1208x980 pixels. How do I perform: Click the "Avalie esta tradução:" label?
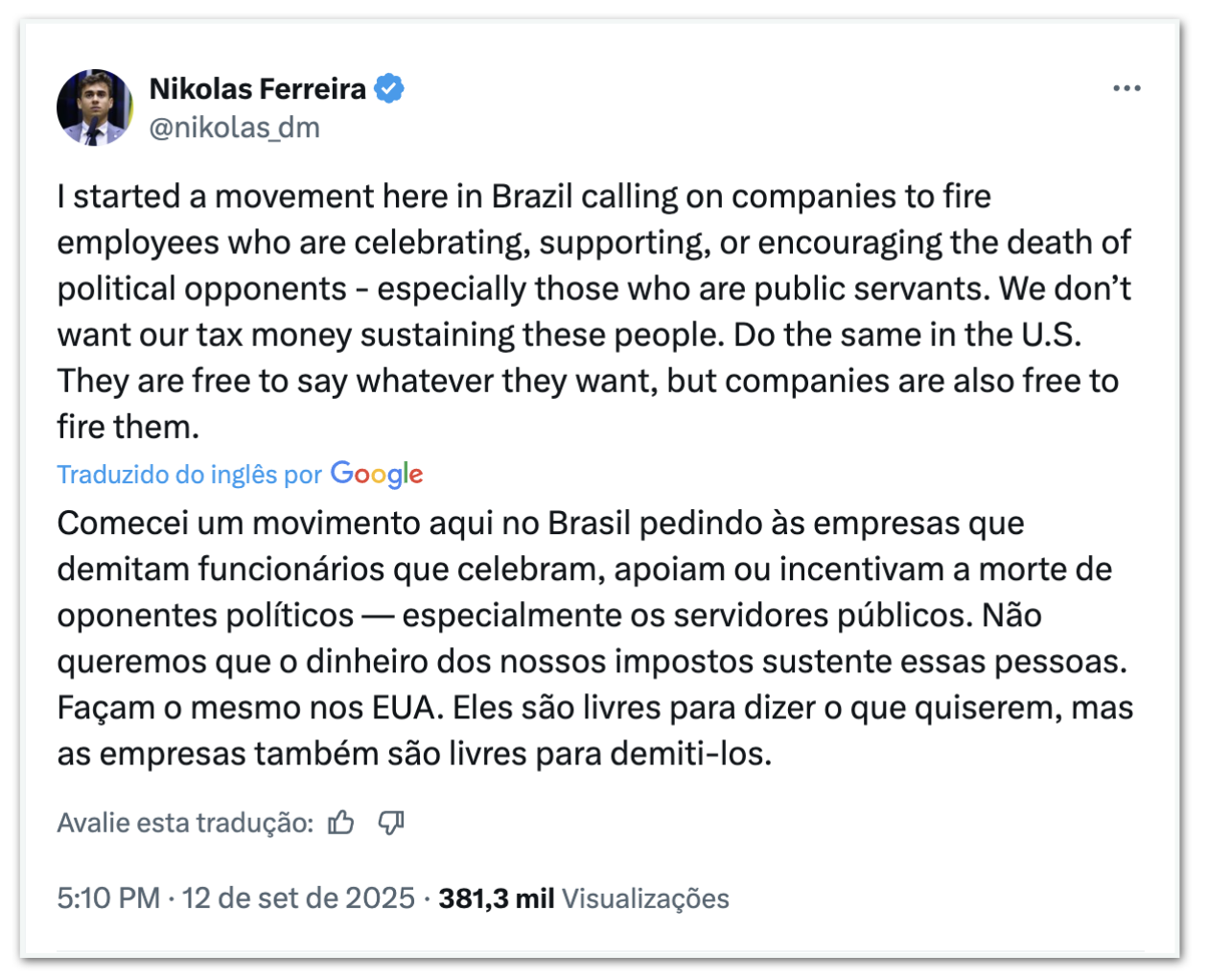pyautogui.click(x=185, y=823)
